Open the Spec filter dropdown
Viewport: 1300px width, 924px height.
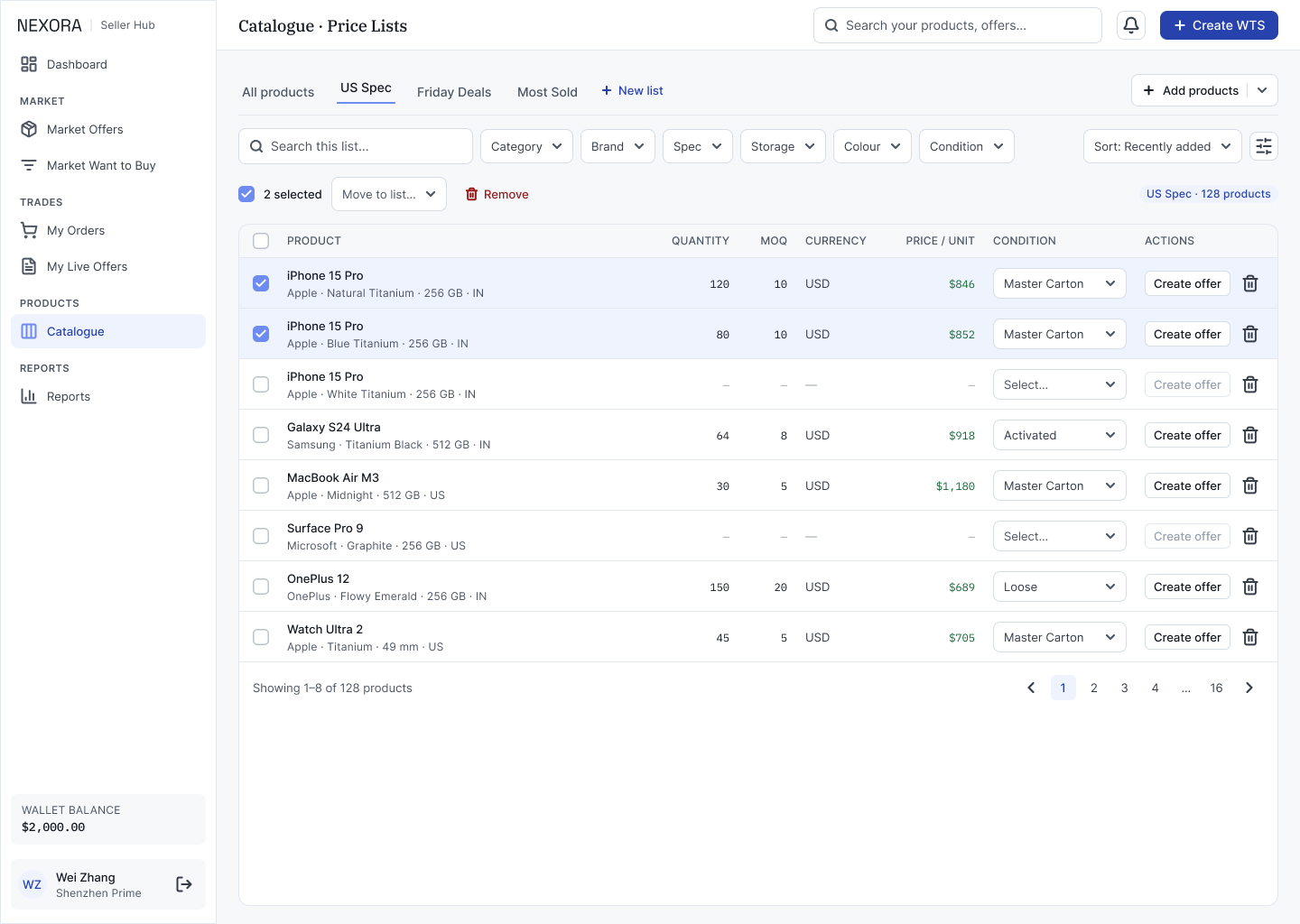pos(698,146)
